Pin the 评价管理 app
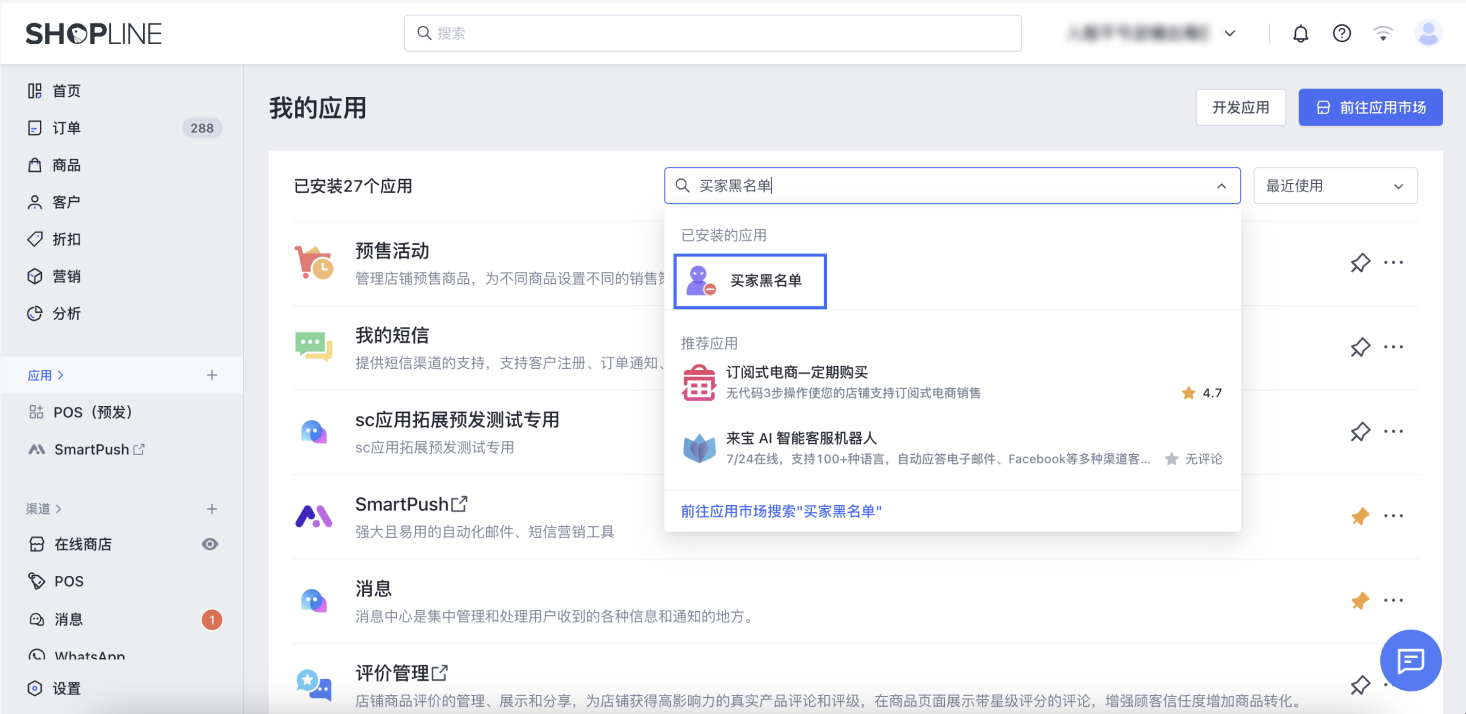Image resolution: width=1466 pixels, height=714 pixels. coord(1360,685)
